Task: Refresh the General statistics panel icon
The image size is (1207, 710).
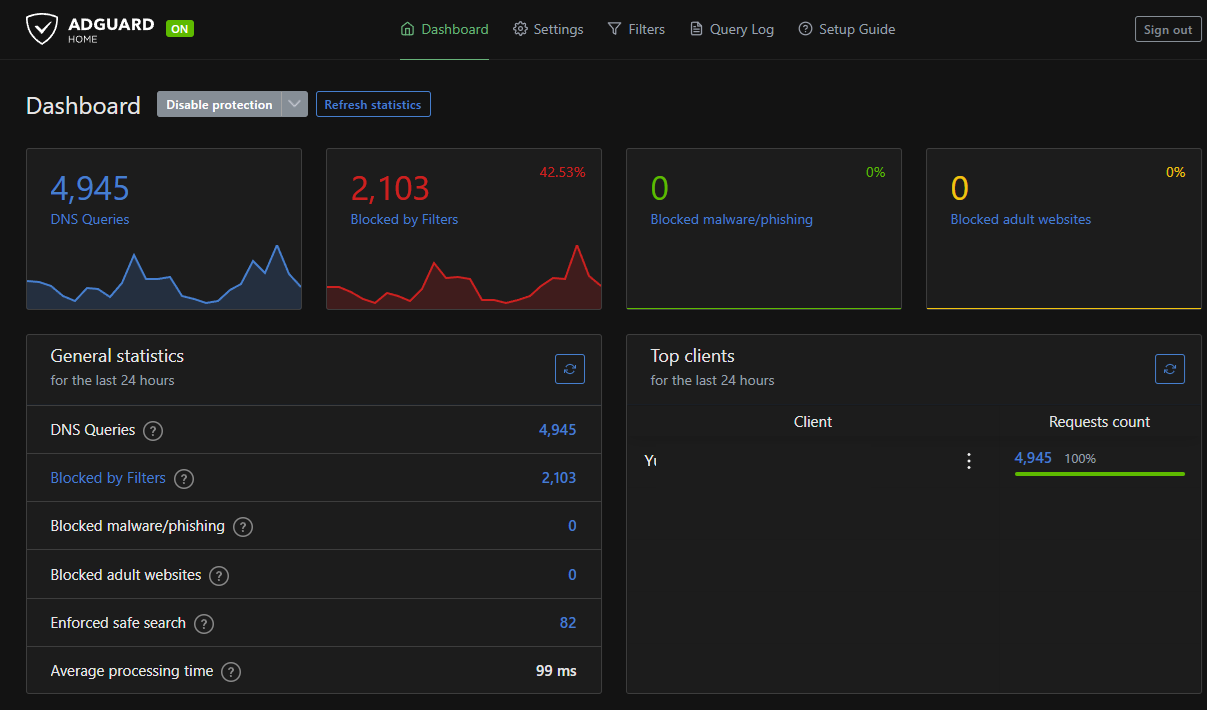Action: (570, 369)
